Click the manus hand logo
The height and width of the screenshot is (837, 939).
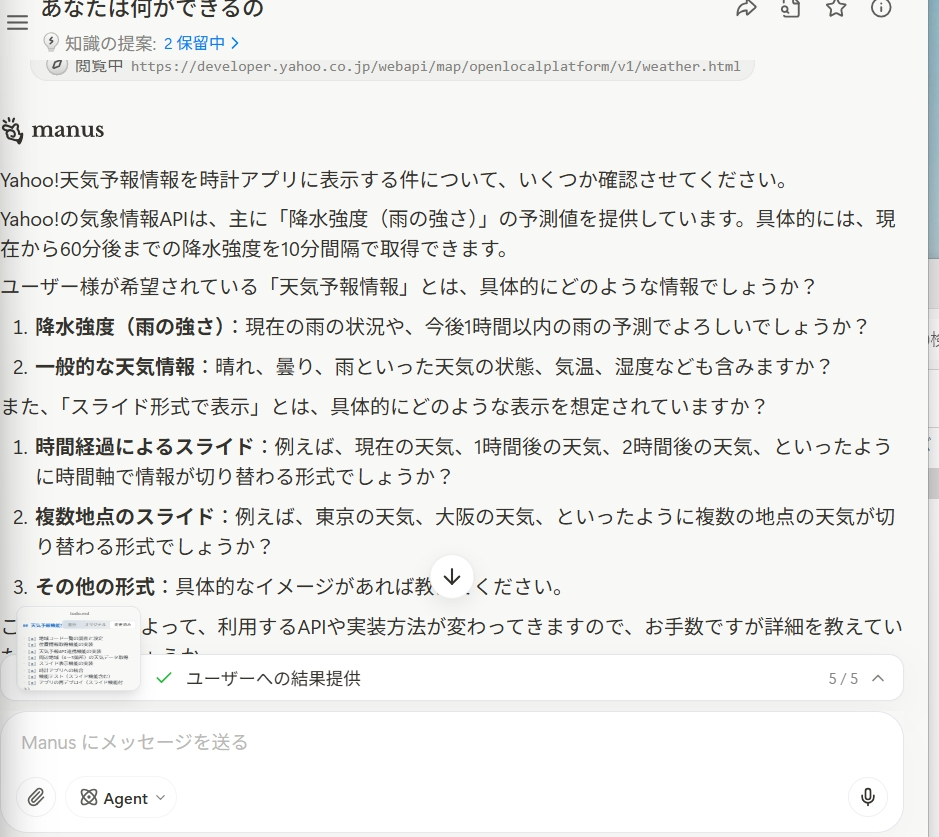tap(12, 130)
